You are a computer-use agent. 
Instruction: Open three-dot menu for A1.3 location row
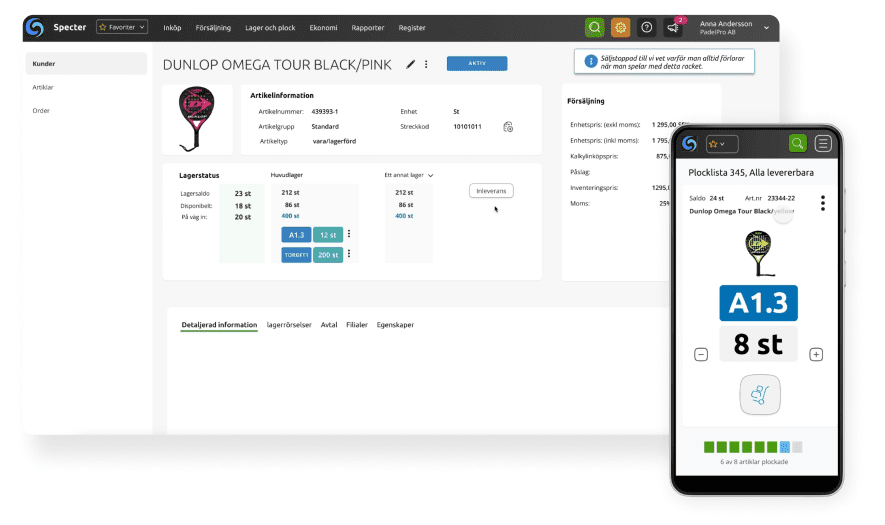(349, 234)
